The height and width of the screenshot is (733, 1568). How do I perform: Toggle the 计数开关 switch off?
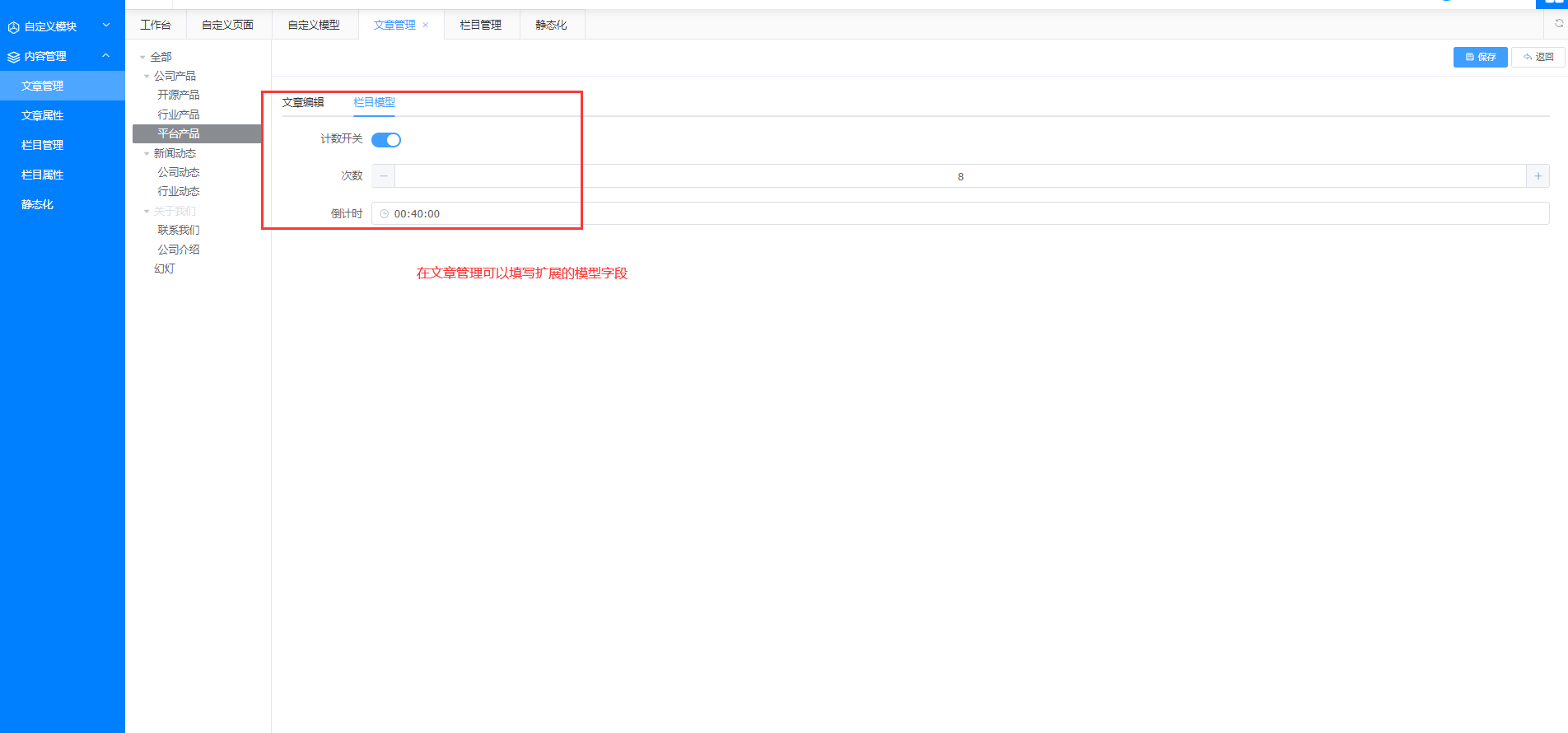(385, 140)
